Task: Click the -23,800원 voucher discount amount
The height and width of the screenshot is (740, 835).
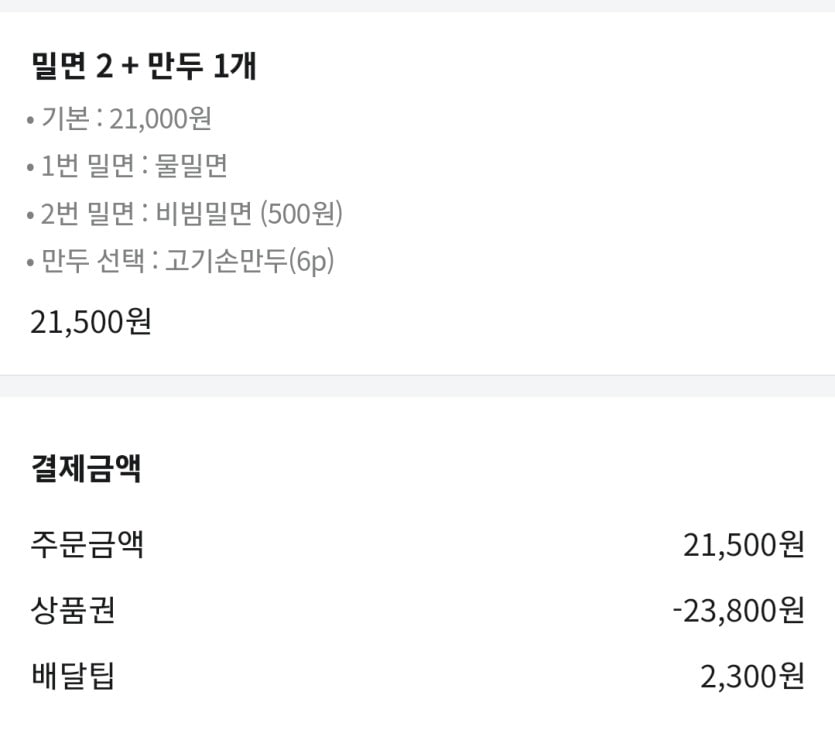Action: coord(738,610)
